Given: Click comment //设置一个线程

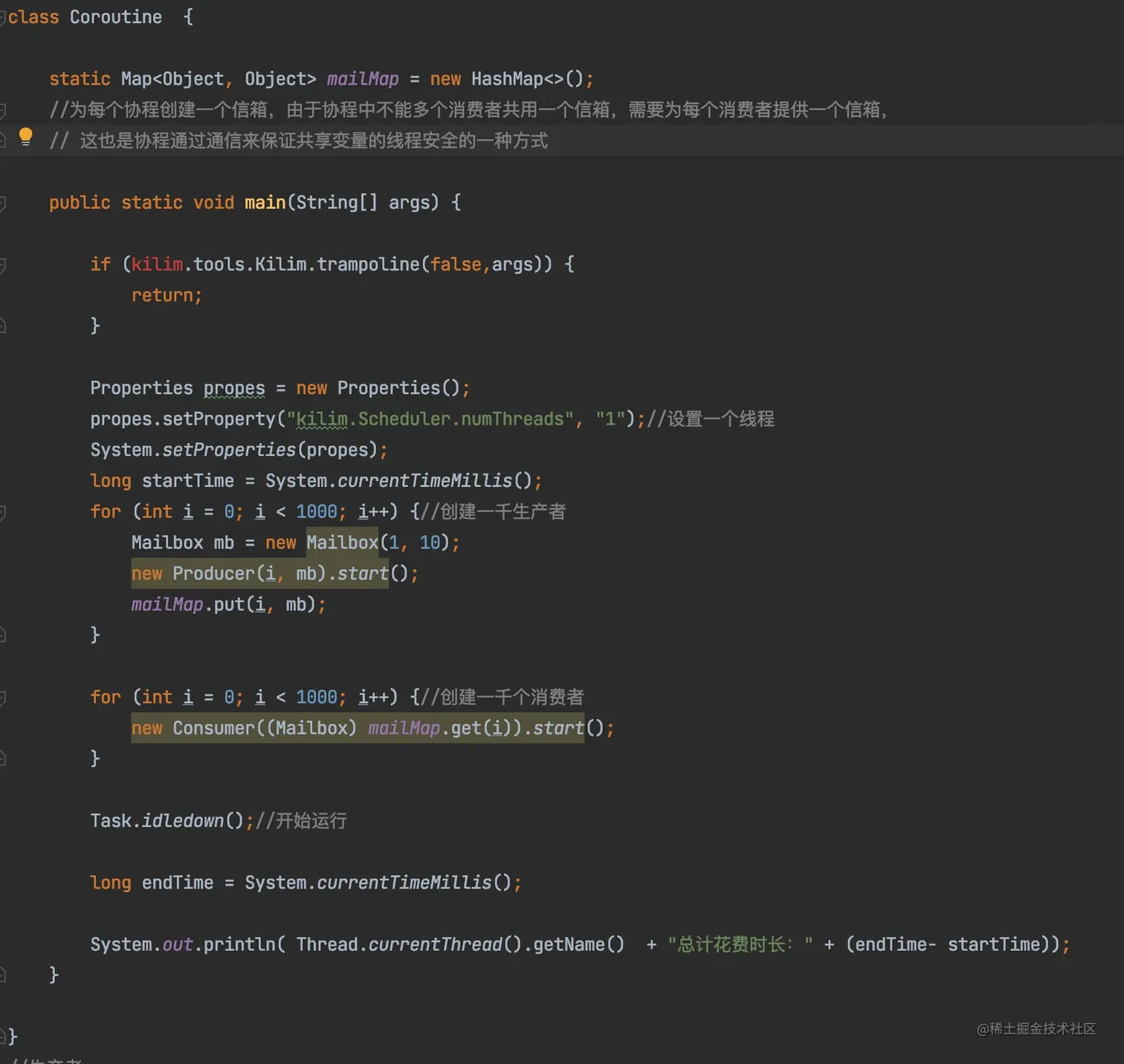Looking at the screenshot, I should [711, 419].
